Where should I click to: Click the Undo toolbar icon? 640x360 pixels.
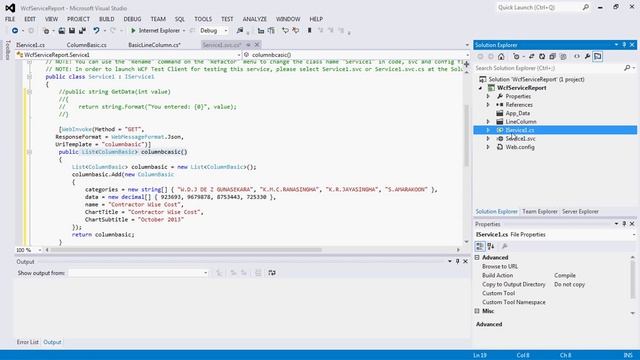96,31
